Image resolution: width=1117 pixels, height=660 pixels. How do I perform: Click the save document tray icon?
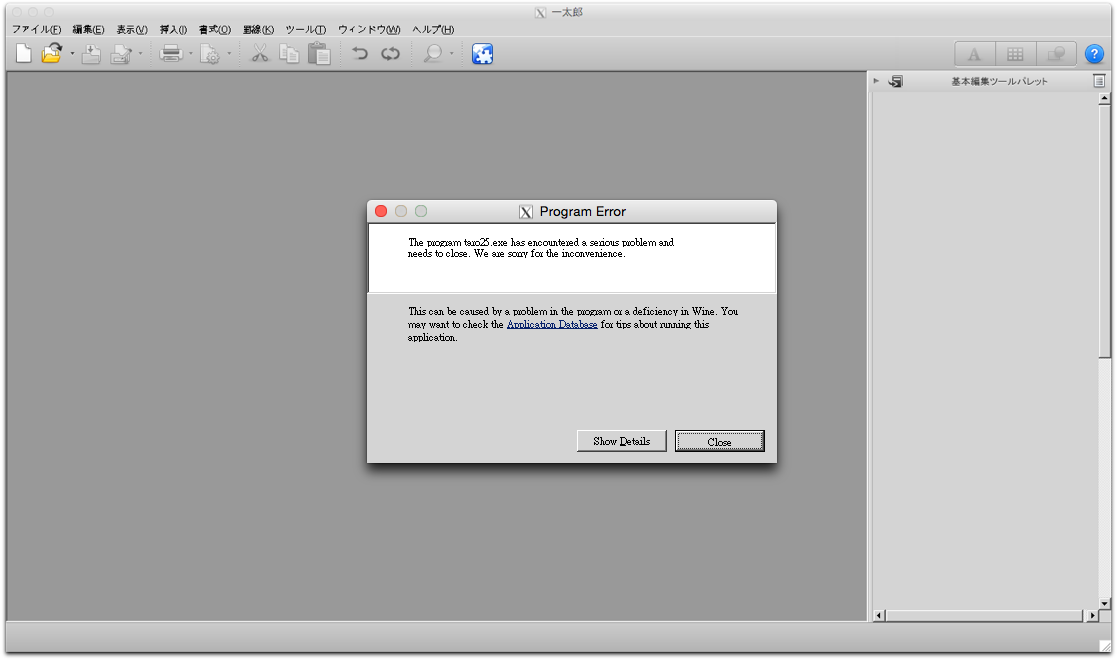coord(91,53)
